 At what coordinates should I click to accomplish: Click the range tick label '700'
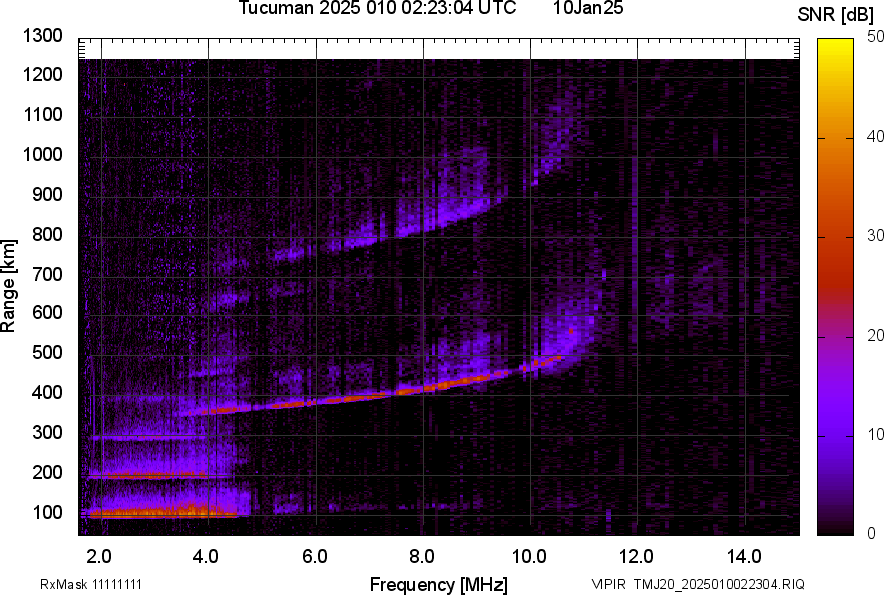[x=47, y=274]
